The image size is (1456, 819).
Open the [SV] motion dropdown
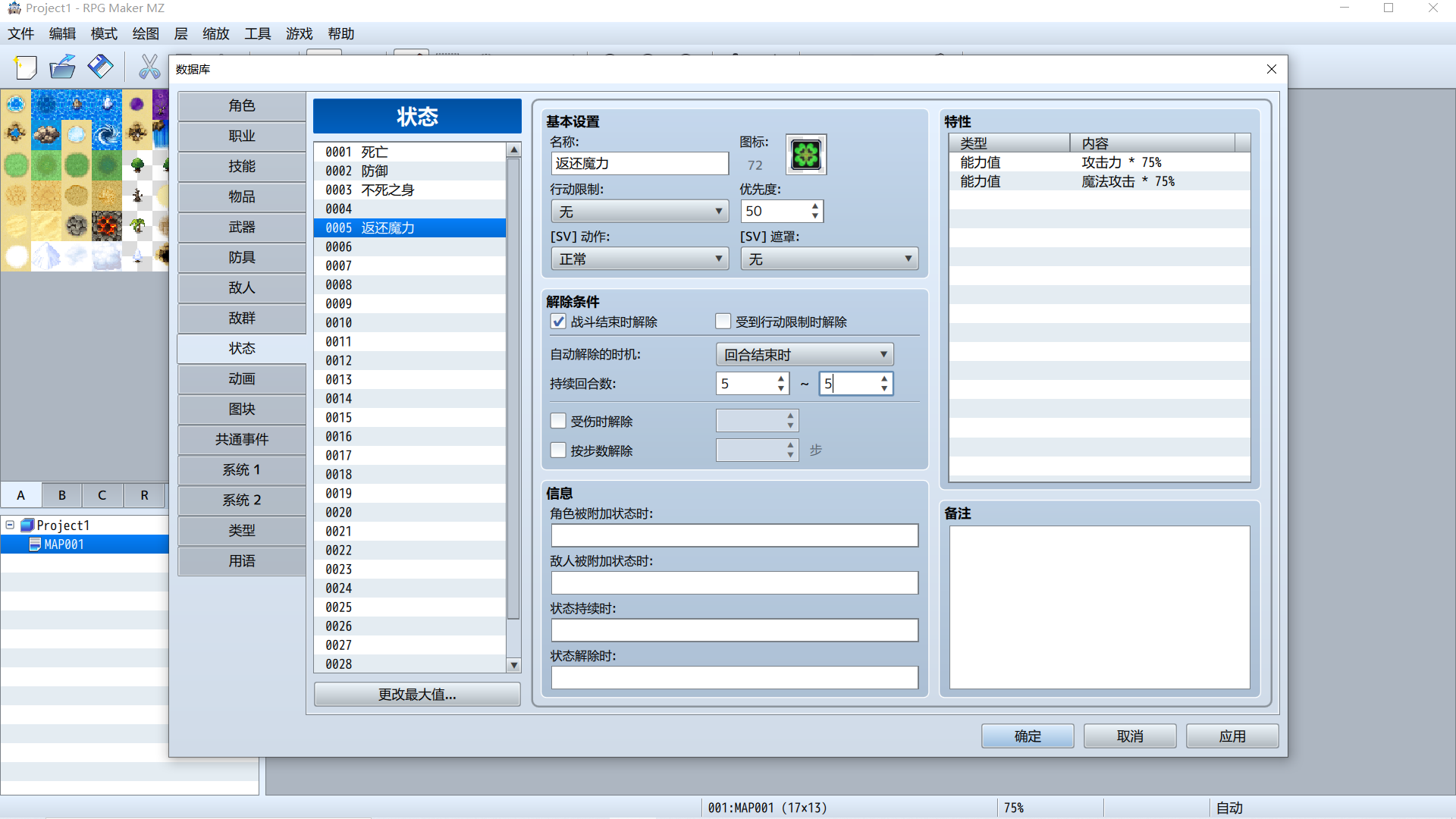pyautogui.click(x=640, y=259)
